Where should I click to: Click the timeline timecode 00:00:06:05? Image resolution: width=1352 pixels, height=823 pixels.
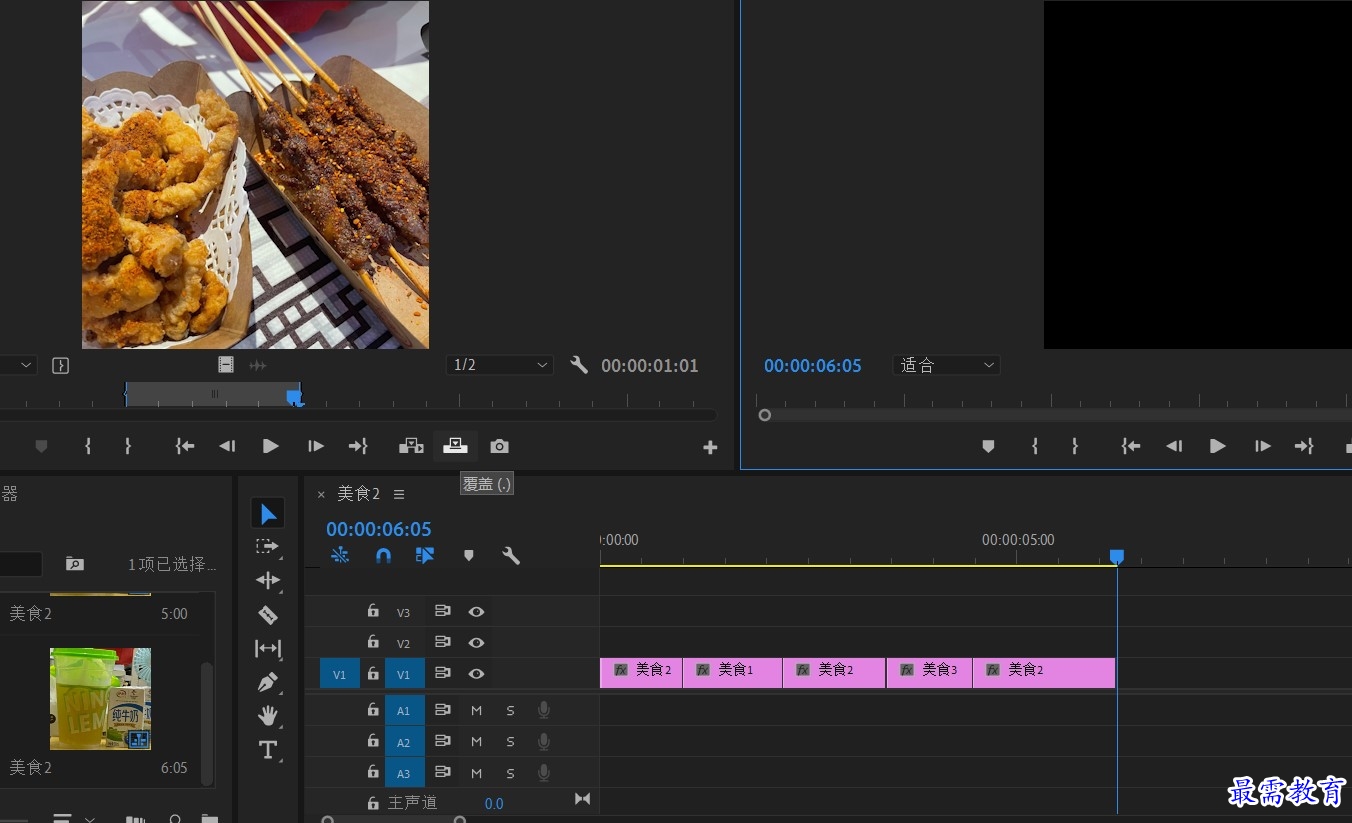[x=379, y=529]
